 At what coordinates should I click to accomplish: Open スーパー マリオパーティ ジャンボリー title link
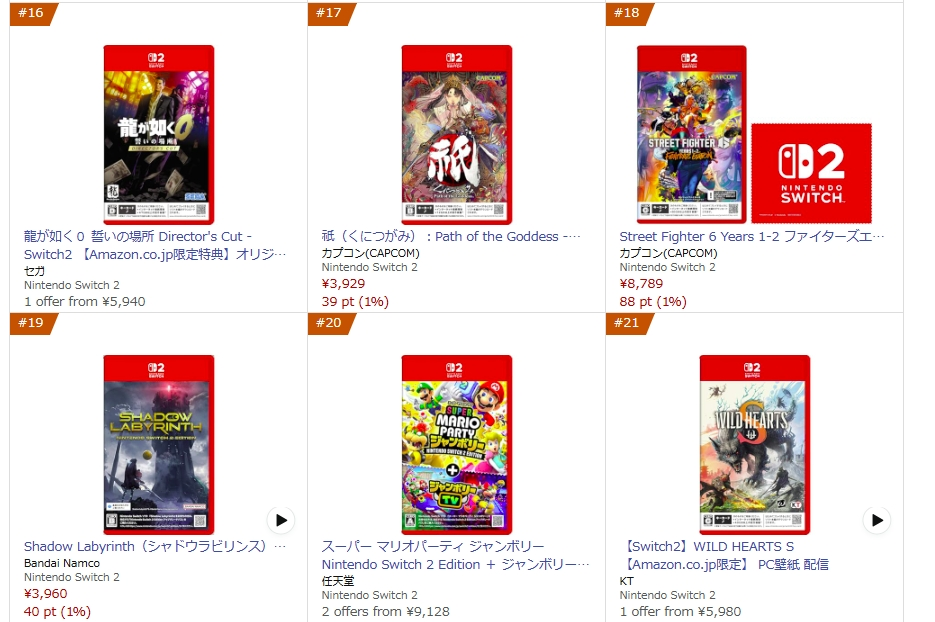[455, 555]
